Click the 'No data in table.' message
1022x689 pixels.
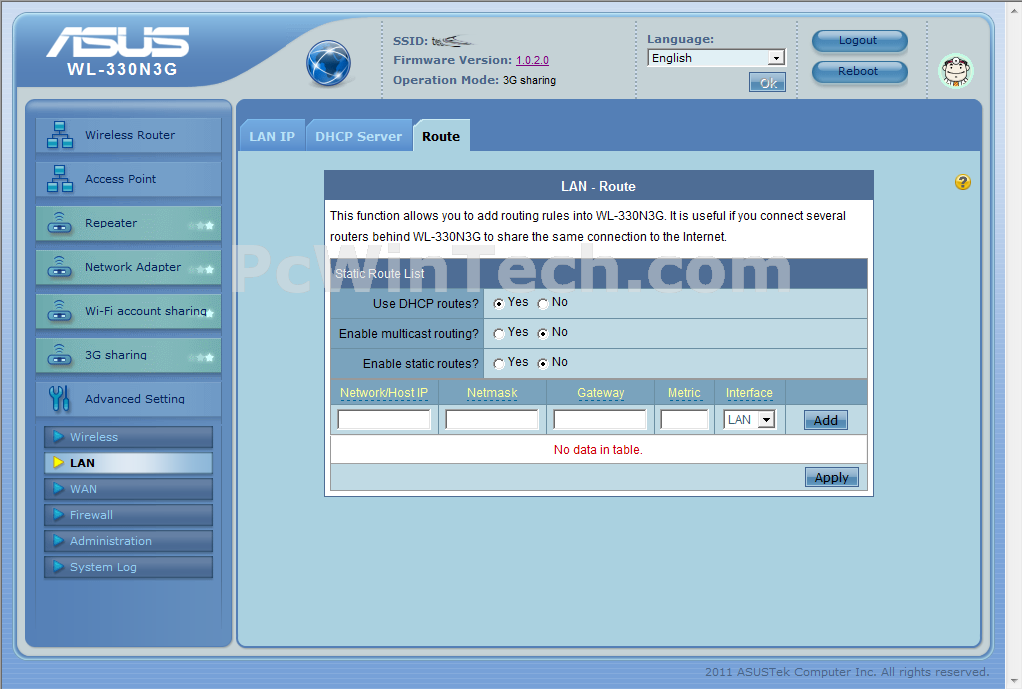(x=598, y=450)
